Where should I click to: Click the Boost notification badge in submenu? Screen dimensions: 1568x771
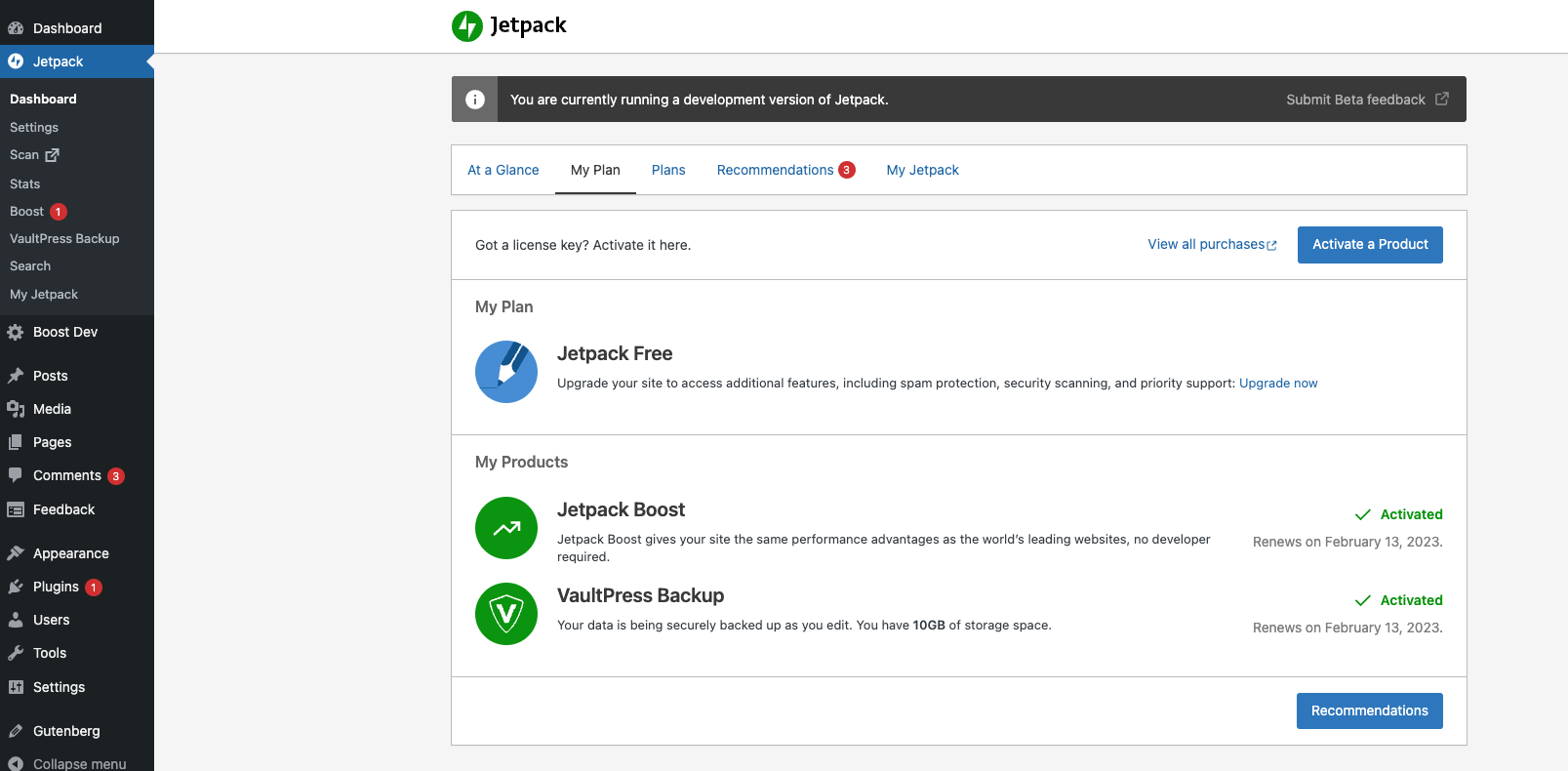pyautogui.click(x=59, y=212)
